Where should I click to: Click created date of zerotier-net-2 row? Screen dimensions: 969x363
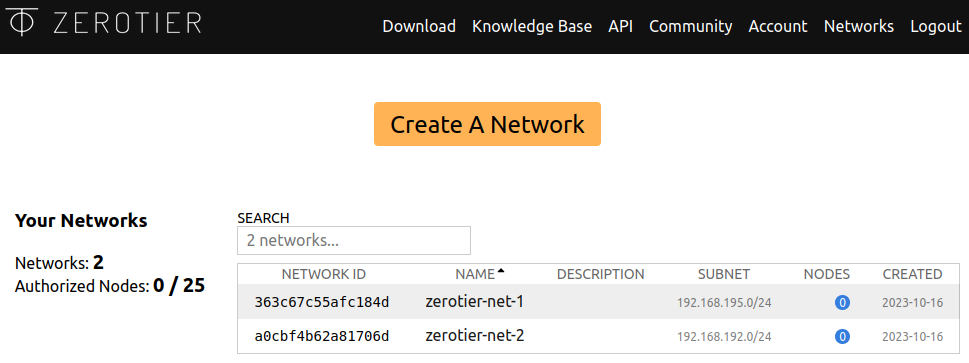point(912,337)
